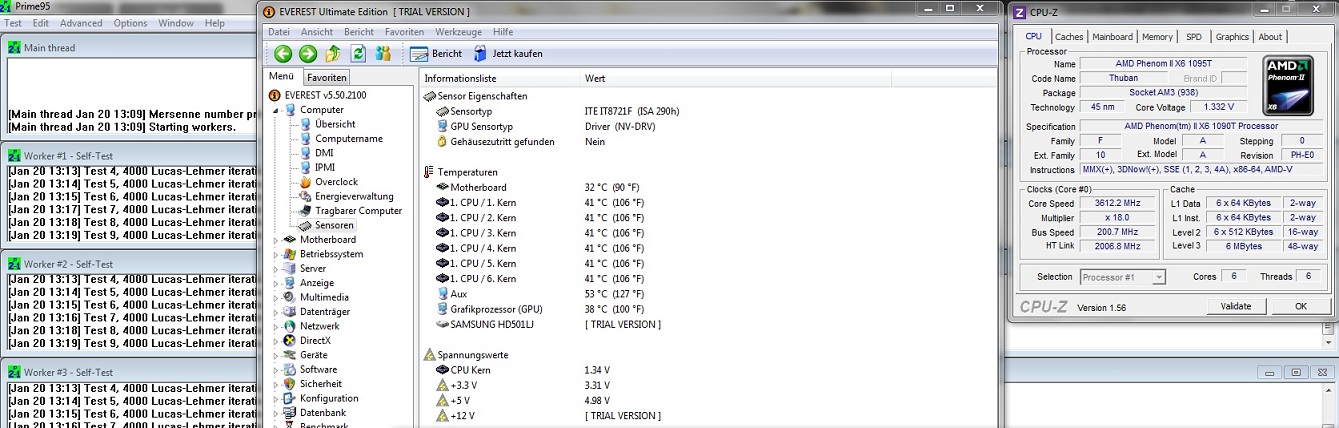Open the Bericht report wizard
This screenshot has height=428, width=1339.
click(x=437, y=54)
